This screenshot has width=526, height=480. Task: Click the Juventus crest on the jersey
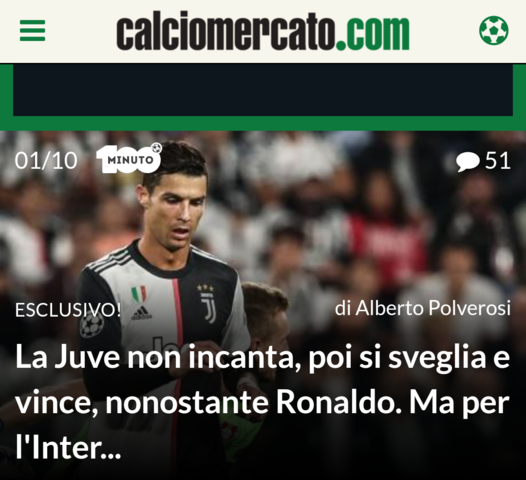(207, 304)
